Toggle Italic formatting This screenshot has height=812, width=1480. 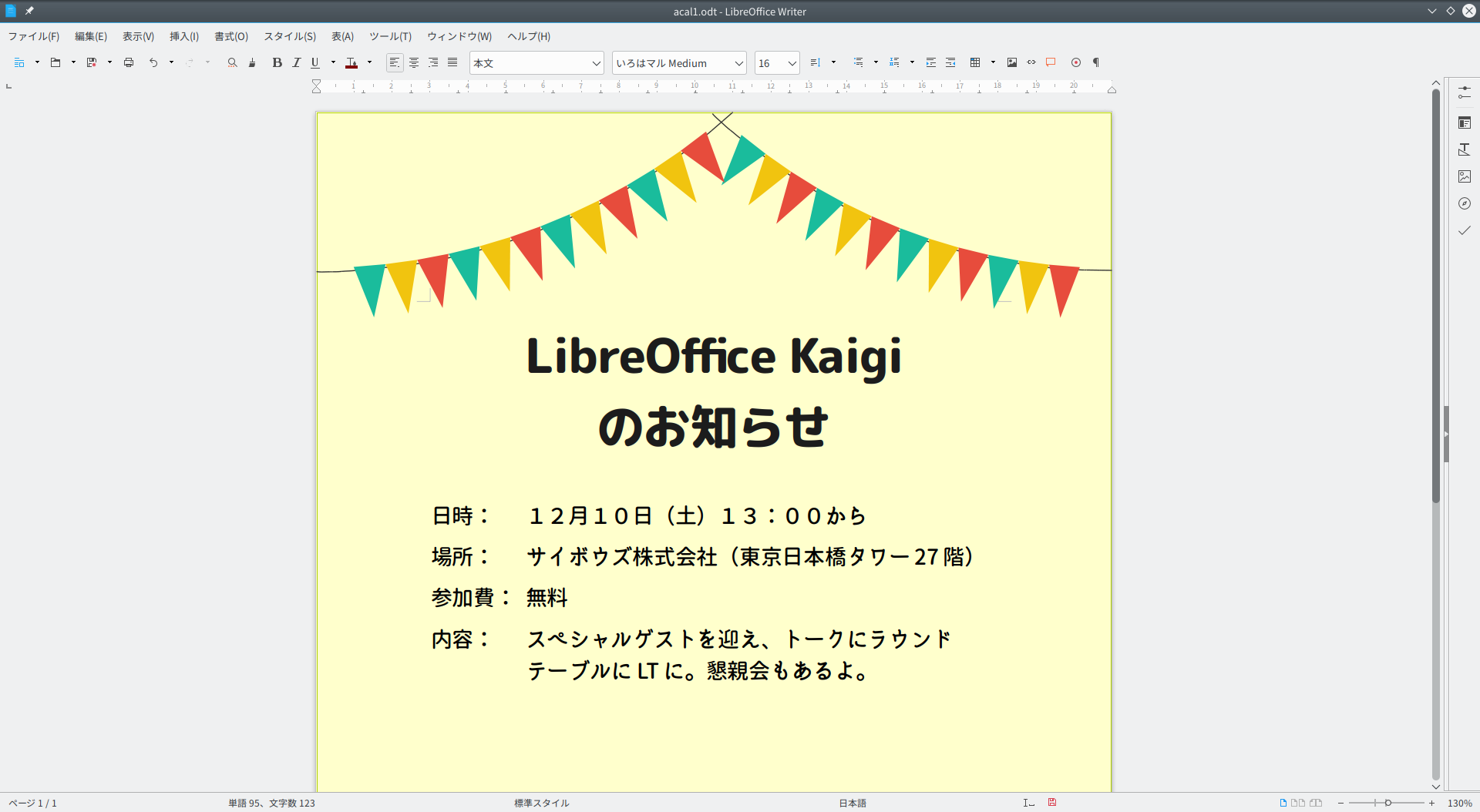[296, 62]
